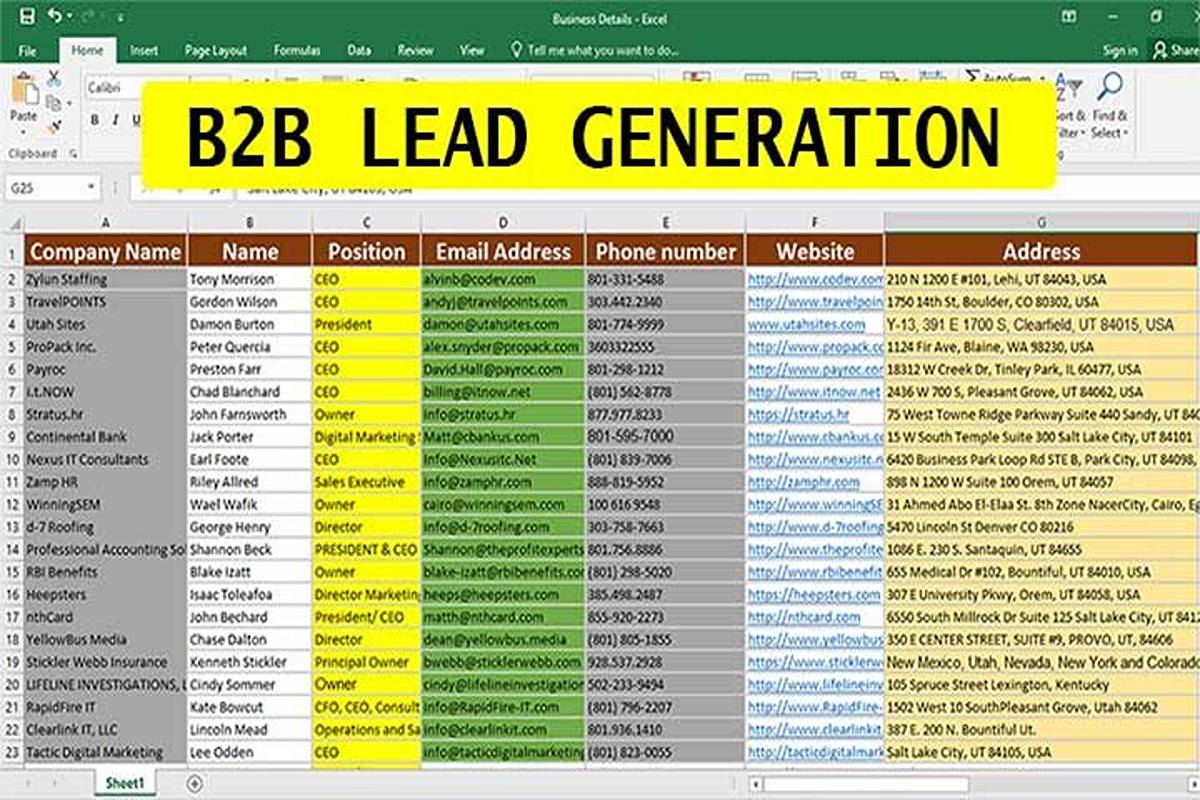
Task: Toggle Bold formatting button
Action: pyautogui.click(x=95, y=120)
